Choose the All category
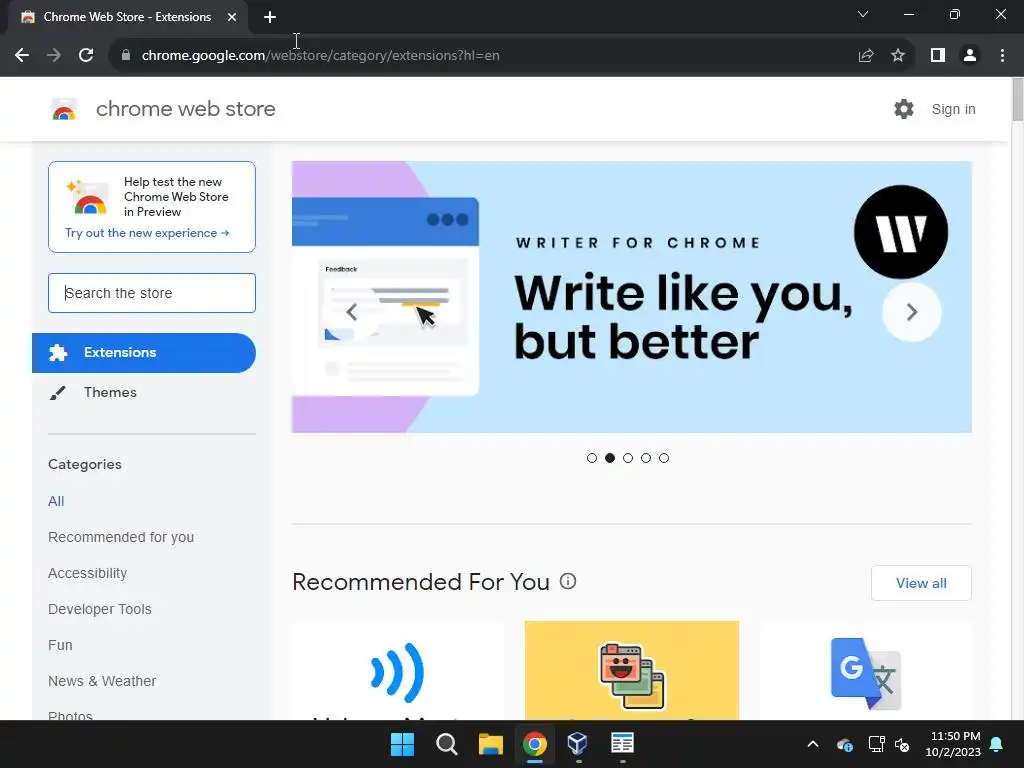 click(56, 501)
